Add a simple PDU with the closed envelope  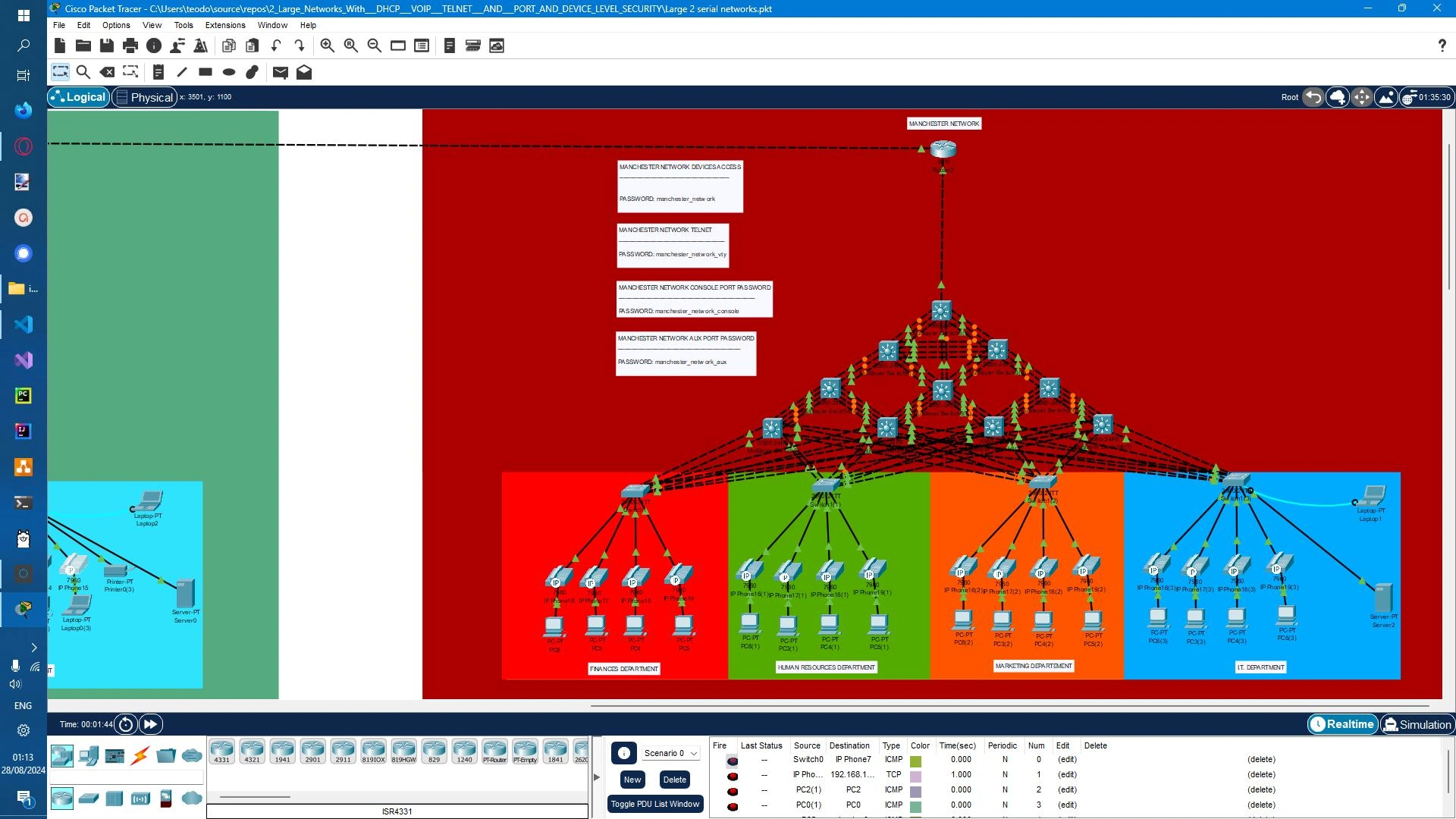point(281,72)
